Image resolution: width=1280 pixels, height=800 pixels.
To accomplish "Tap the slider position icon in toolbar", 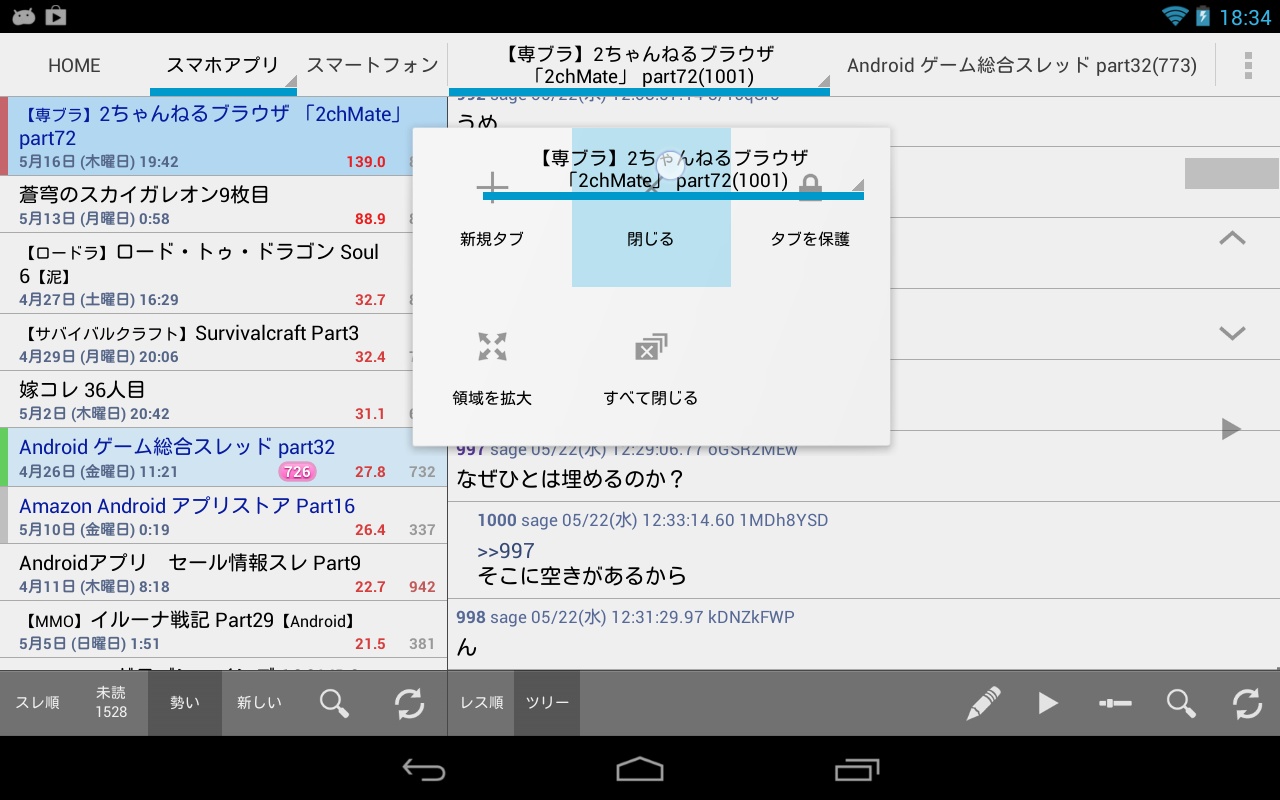I will click(x=1115, y=703).
